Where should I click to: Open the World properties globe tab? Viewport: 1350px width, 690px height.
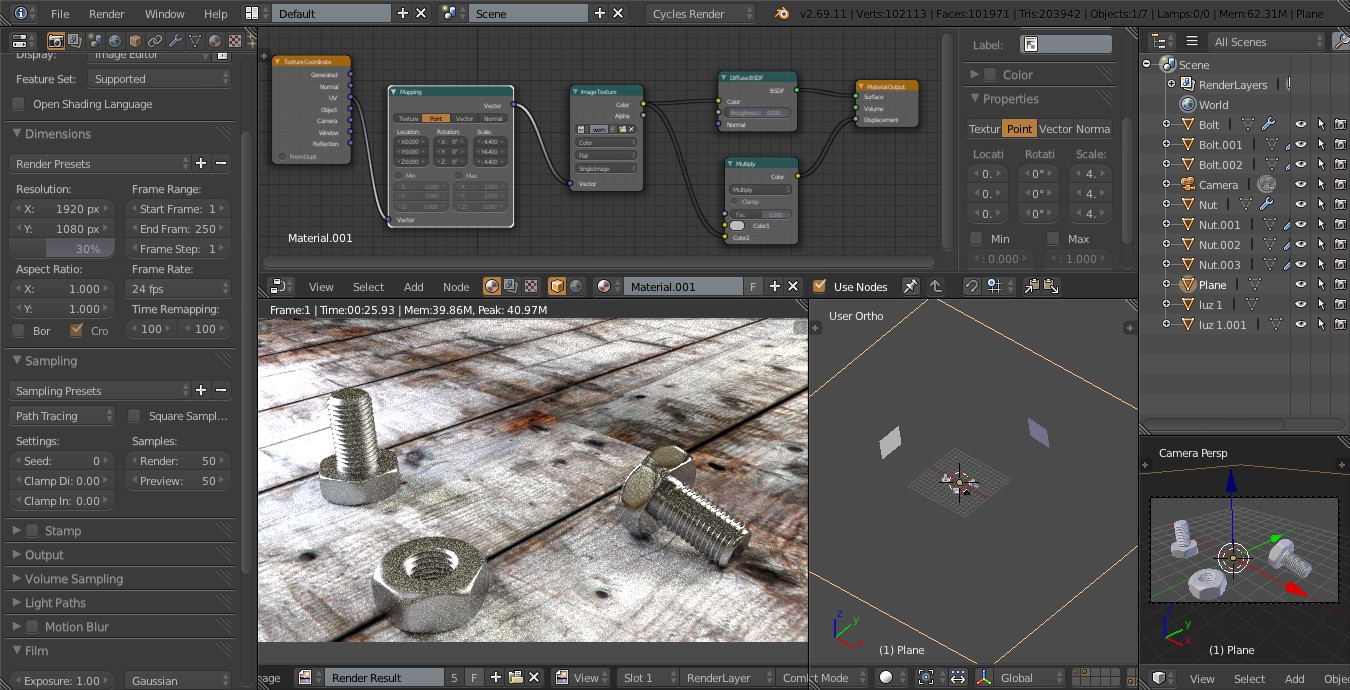click(x=114, y=41)
